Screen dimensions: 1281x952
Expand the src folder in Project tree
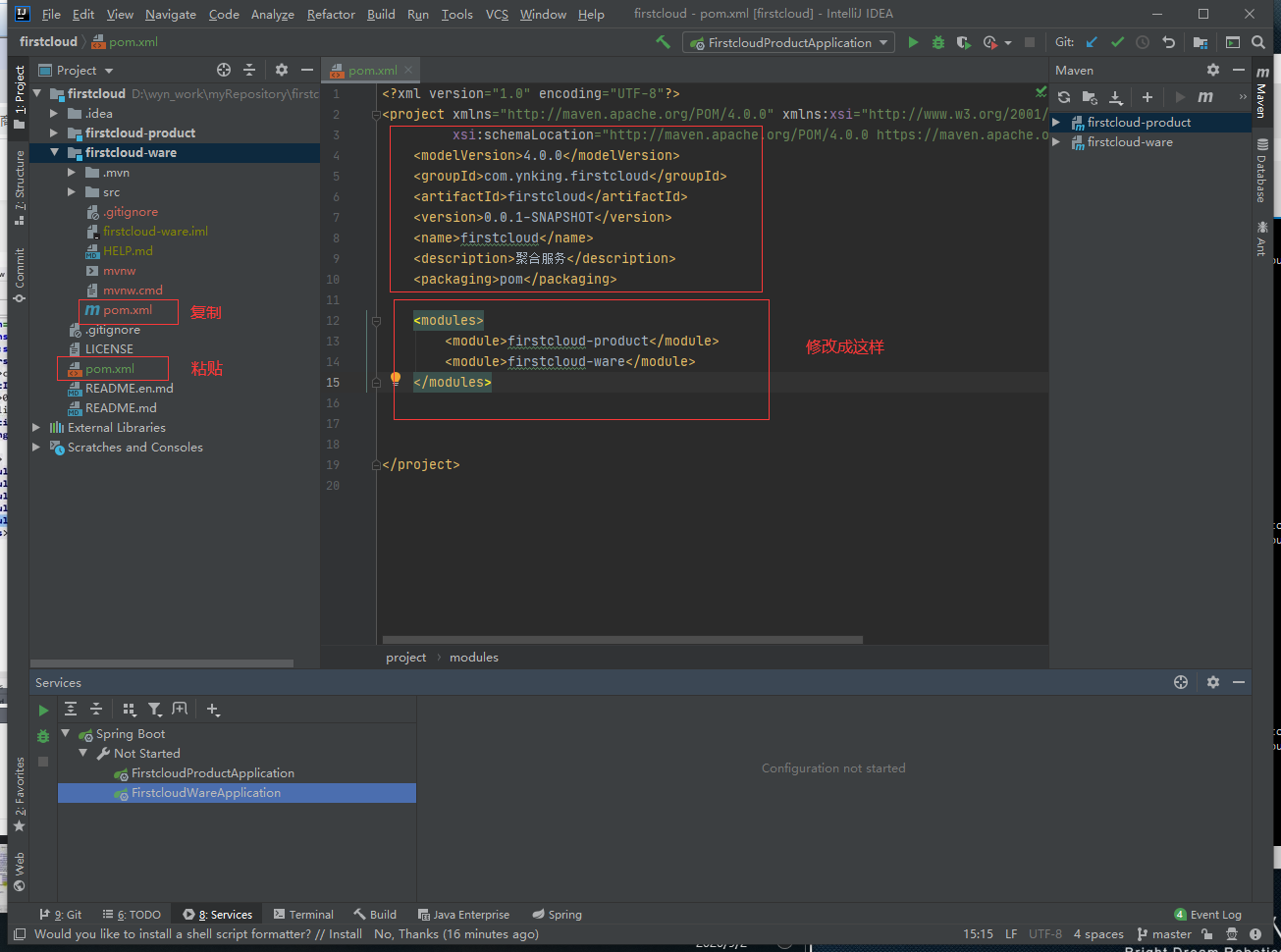coord(71,191)
